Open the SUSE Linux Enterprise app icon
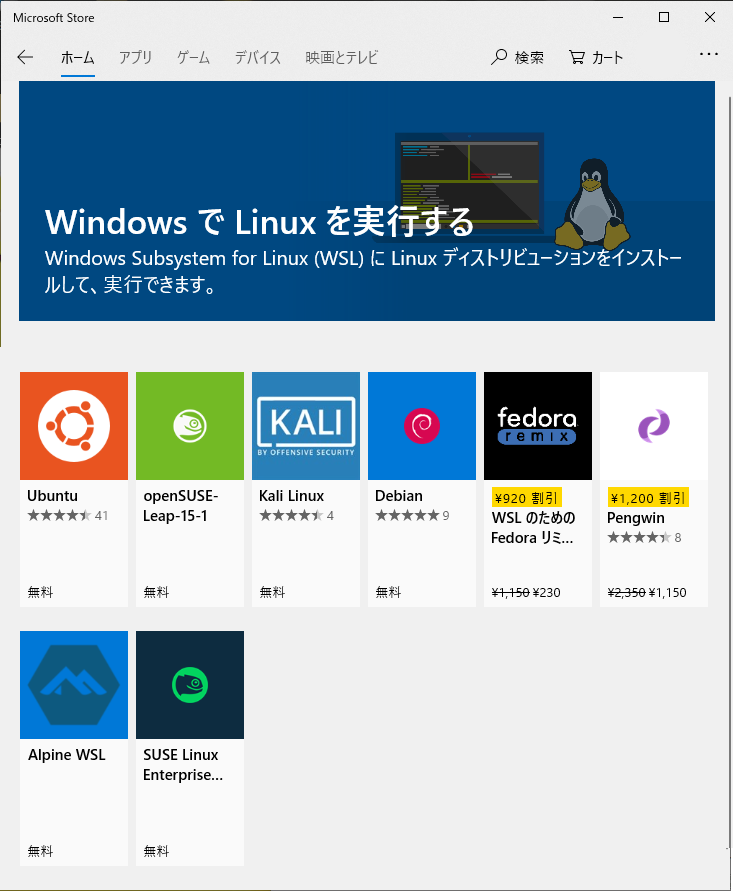Screen dimensions: 733x891 point(190,685)
